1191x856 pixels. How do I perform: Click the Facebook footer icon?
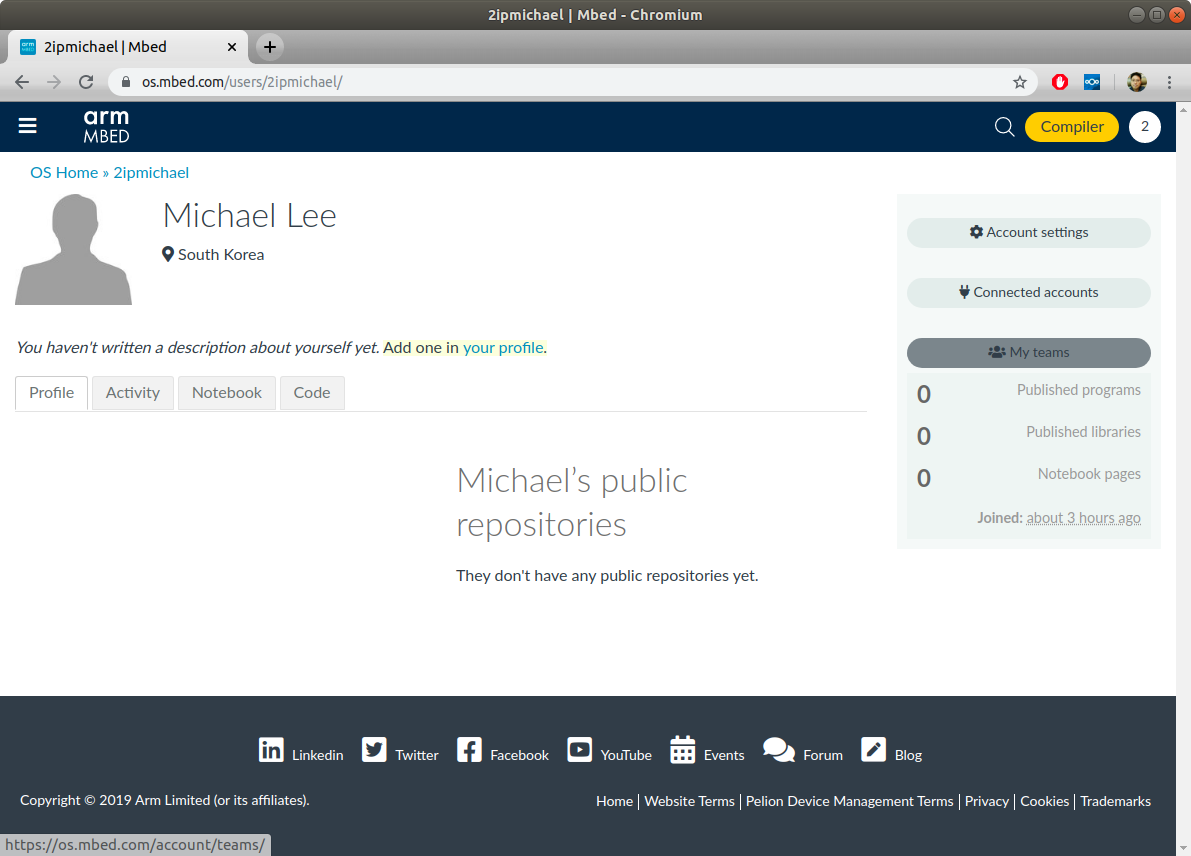[469, 750]
